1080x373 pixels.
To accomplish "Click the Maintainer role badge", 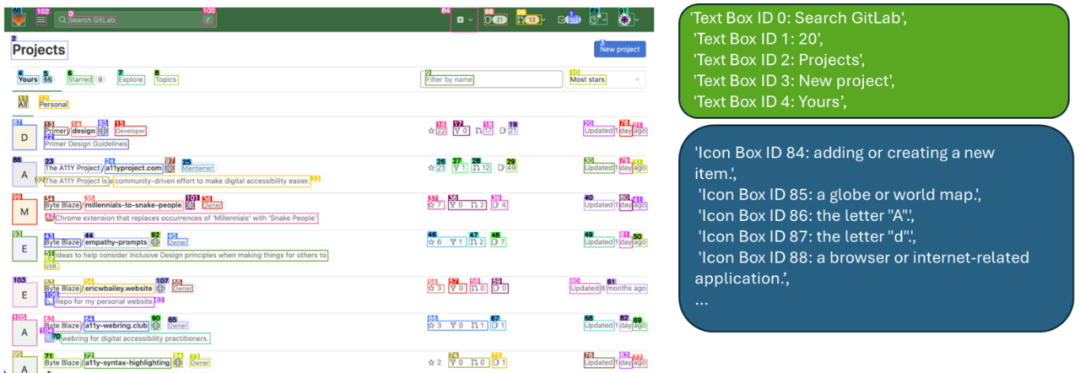I will tap(198, 168).
